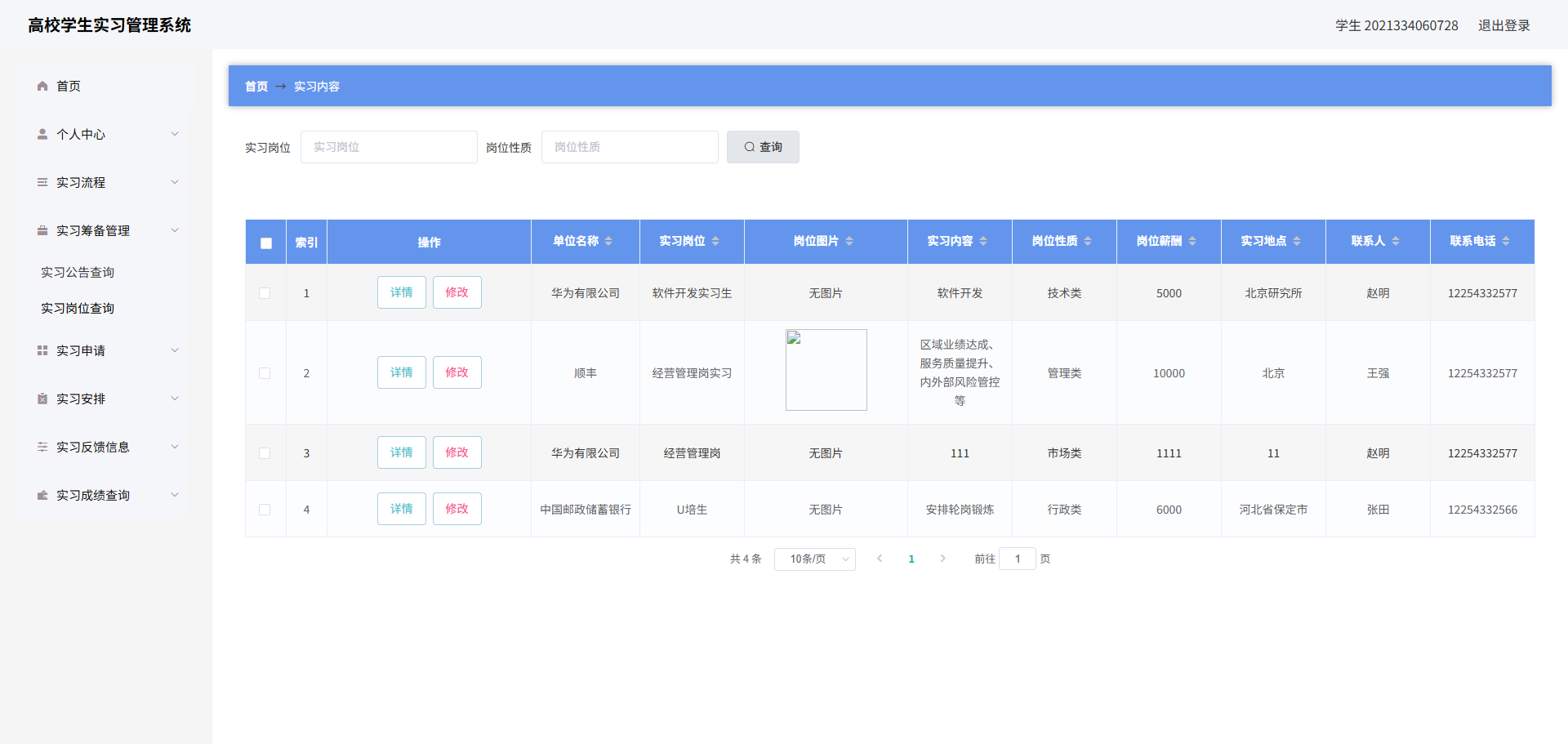Open 详情 for row 4 中国邮政储蓄银行
This screenshot has height=744, width=1568.
(402, 509)
